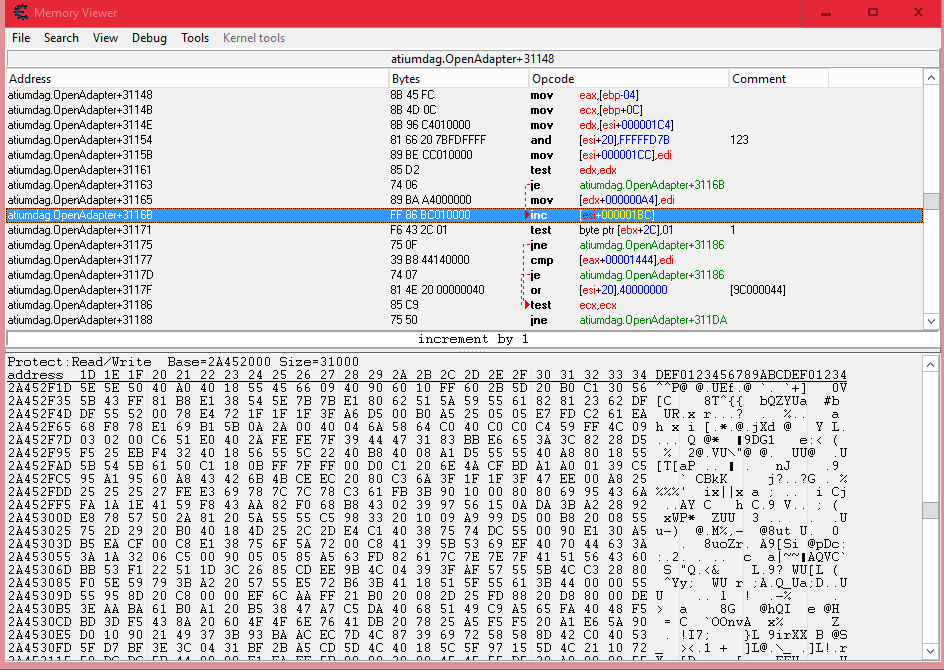Viewport: 944px width, 670px height.
Task: Select row atiumdag.OpenAdapter+31148
Action: pyautogui.click(x=464, y=95)
